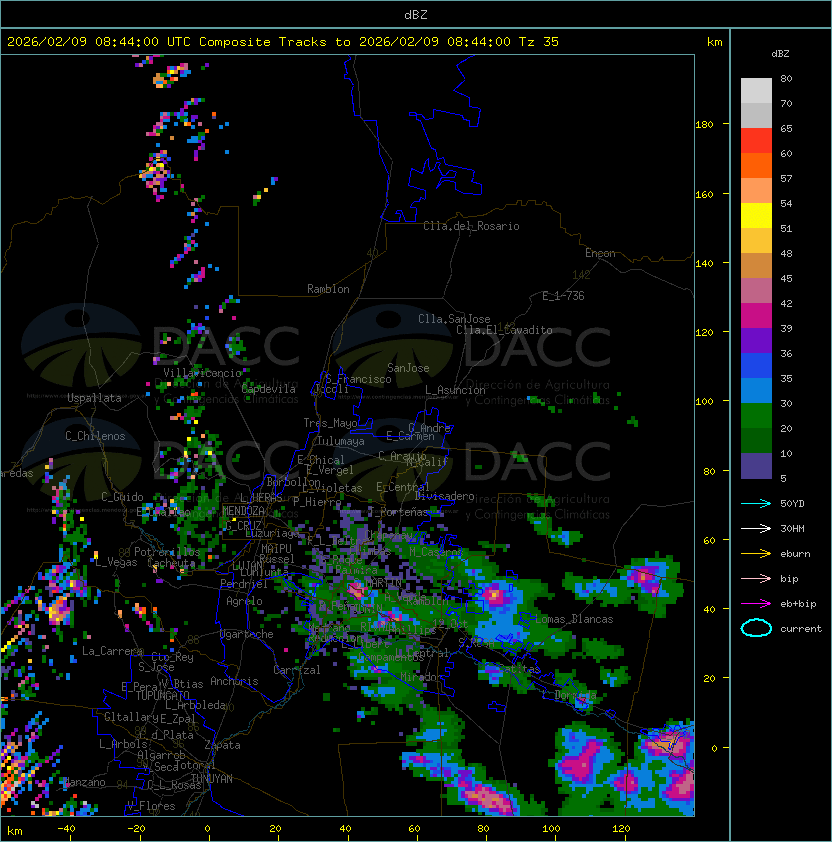
Task: Click the Villavicencio place label
Action: [202, 373]
